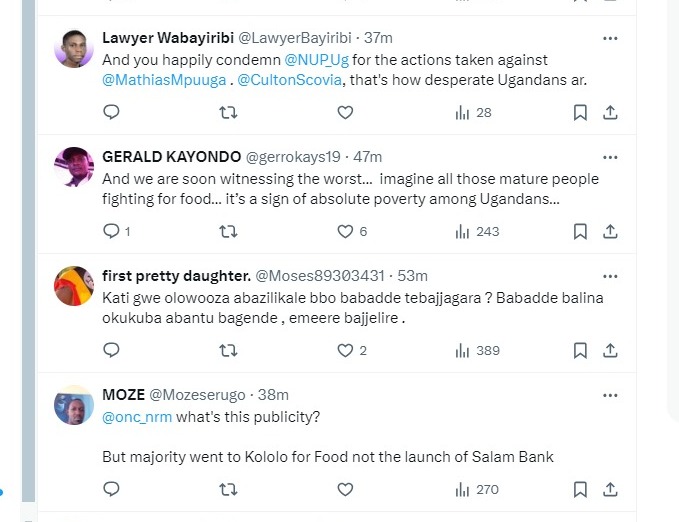Image resolution: width=679 pixels, height=522 pixels.
Task: Like GERALD KAYONDO's tweet
Action: (x=345, y=231)
